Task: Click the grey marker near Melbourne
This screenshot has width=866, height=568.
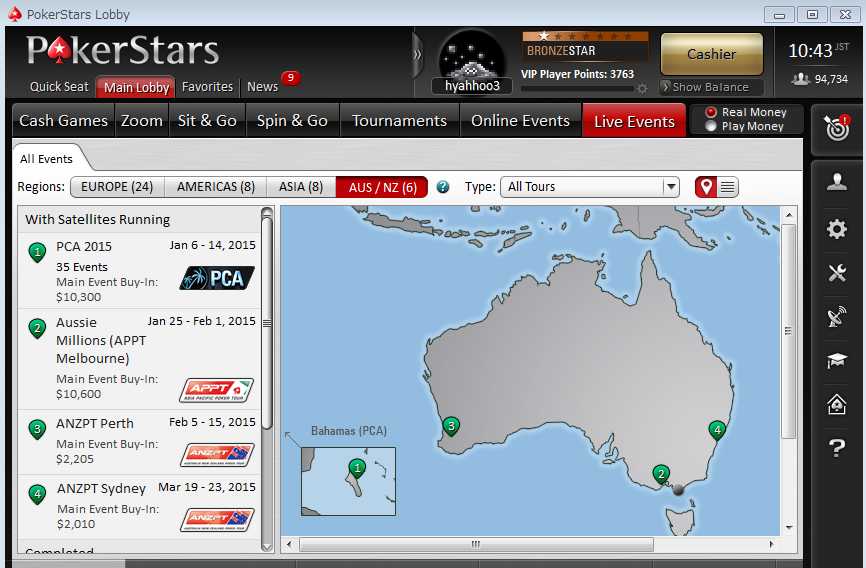Action: (678, 490)
